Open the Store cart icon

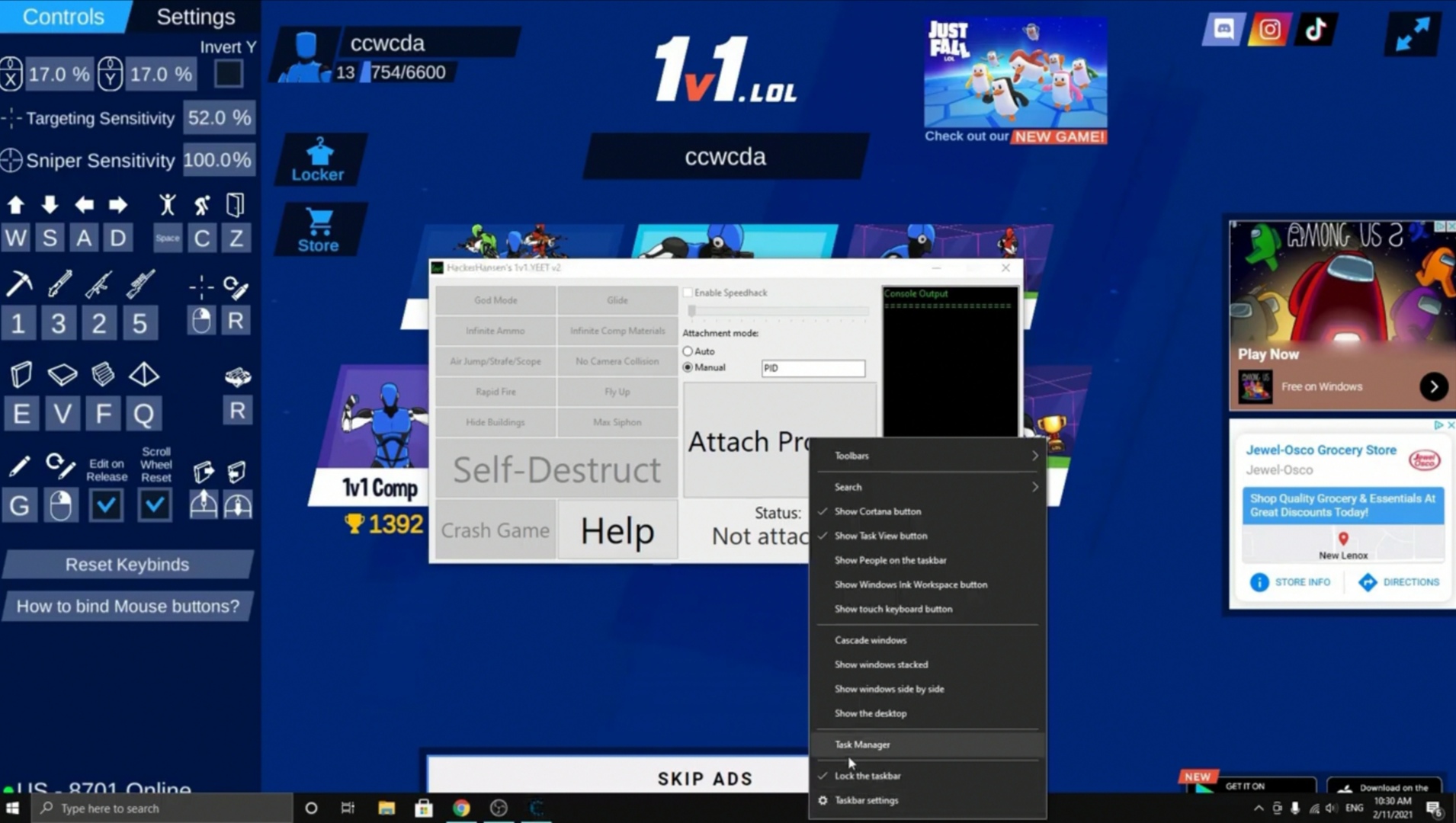[319, 230]
